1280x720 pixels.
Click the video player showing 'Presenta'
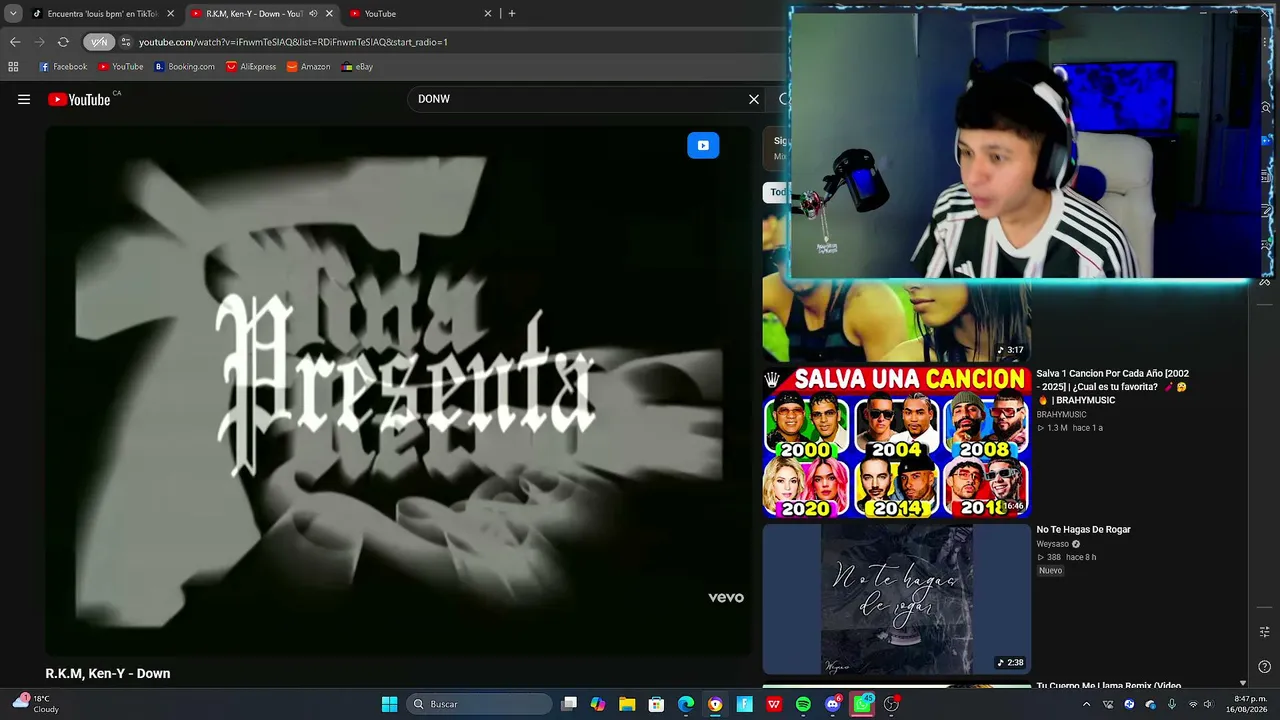click(x=398, y=390)
